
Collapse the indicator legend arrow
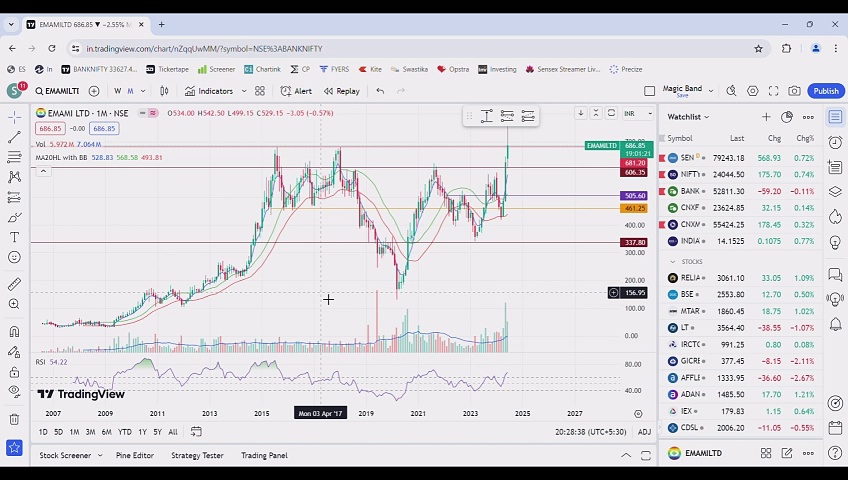tap(43, 171)
